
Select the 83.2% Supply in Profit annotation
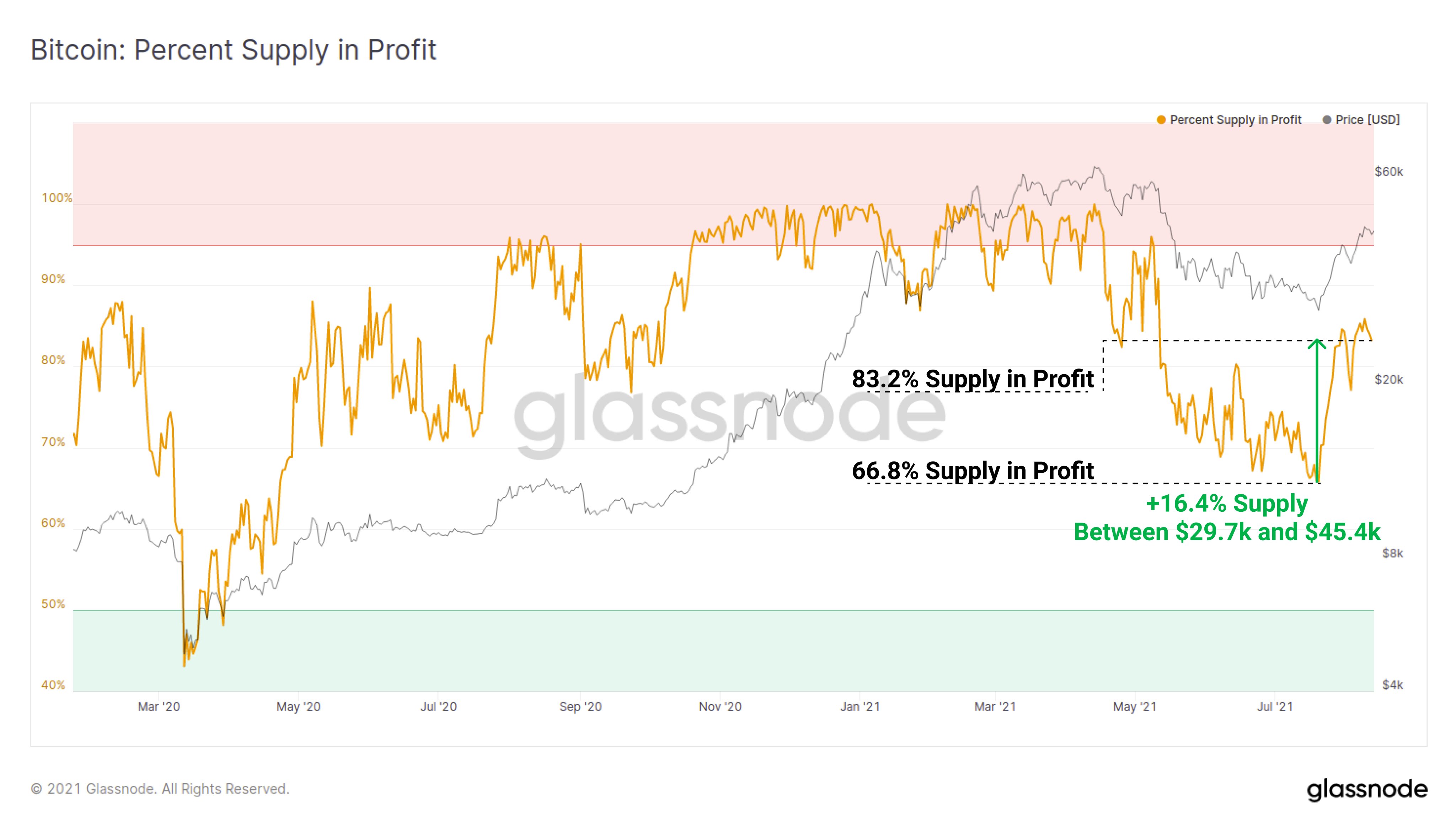pyautogui.click(x=973, y=379)
